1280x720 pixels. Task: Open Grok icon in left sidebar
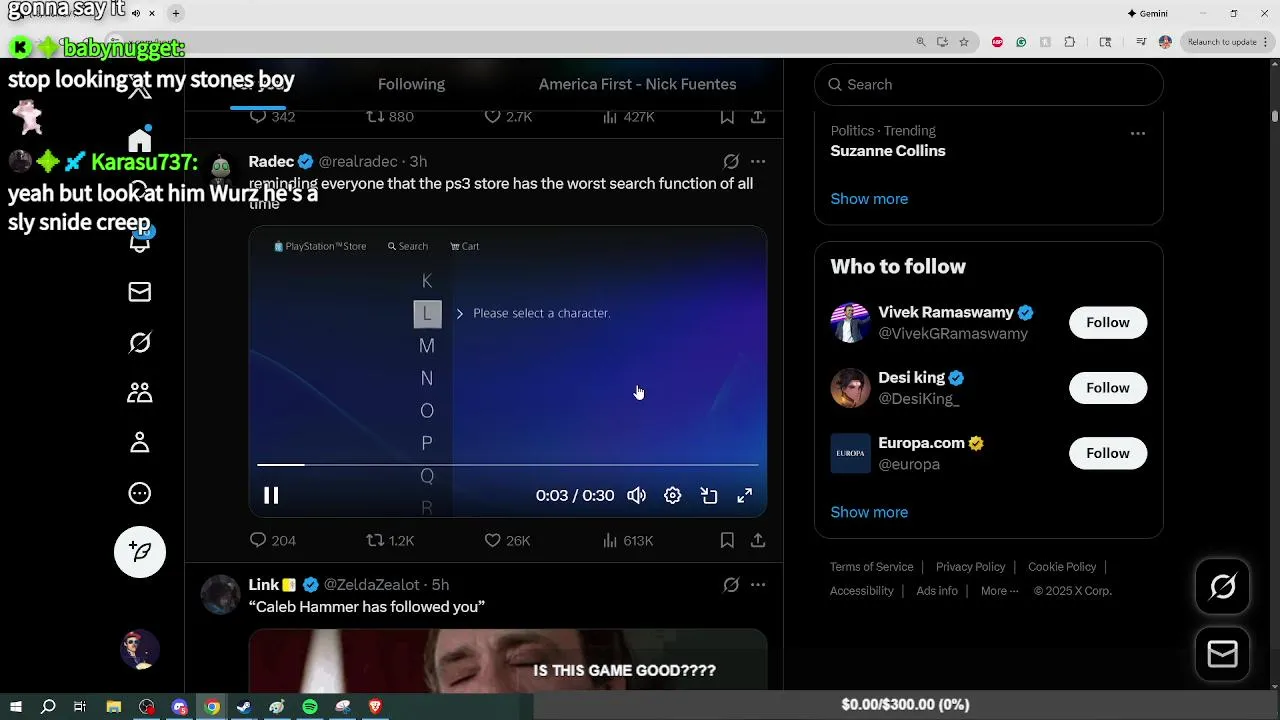[140, 343]
